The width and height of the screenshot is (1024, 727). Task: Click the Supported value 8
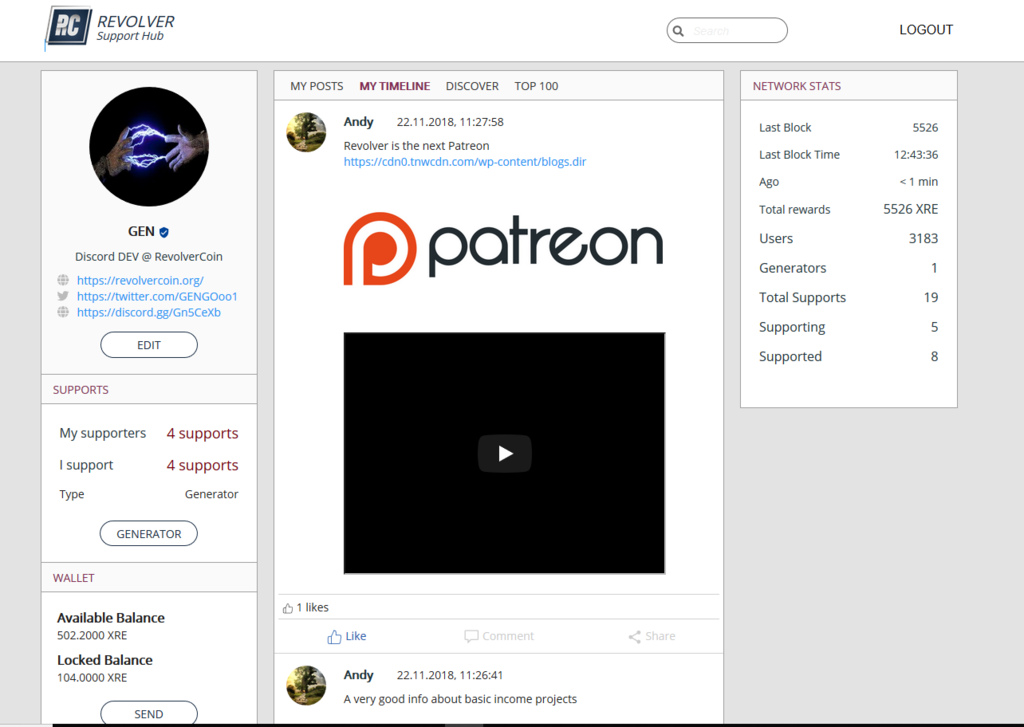pos(935,357)
